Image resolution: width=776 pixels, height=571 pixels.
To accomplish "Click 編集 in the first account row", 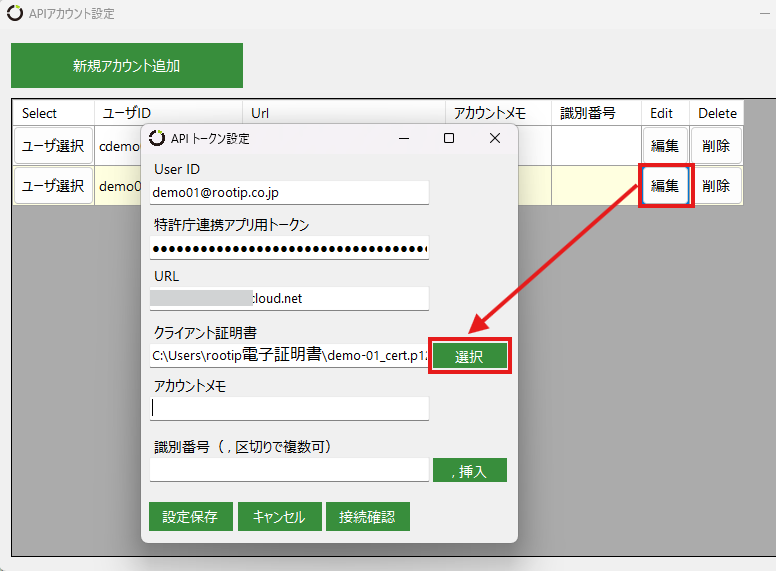I will [x=664, y=145].
